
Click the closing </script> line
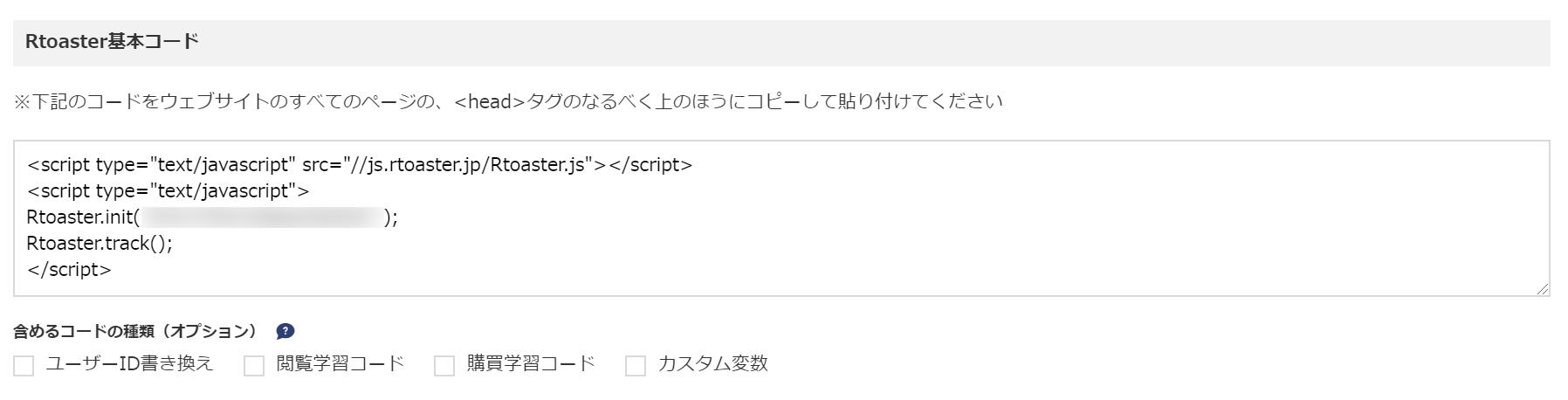(69, 270)
